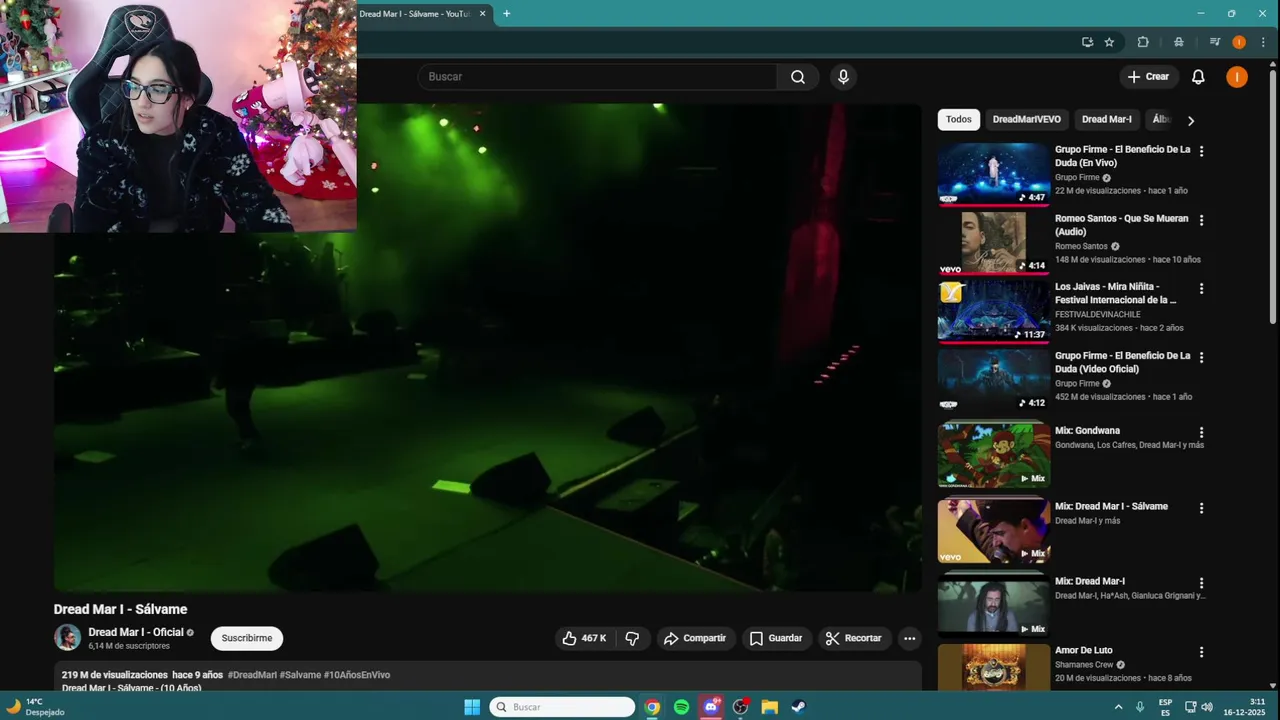This screenshot has height=720, width=1280.
Task: Select the Todos filter chip
Action: point(959,119)
